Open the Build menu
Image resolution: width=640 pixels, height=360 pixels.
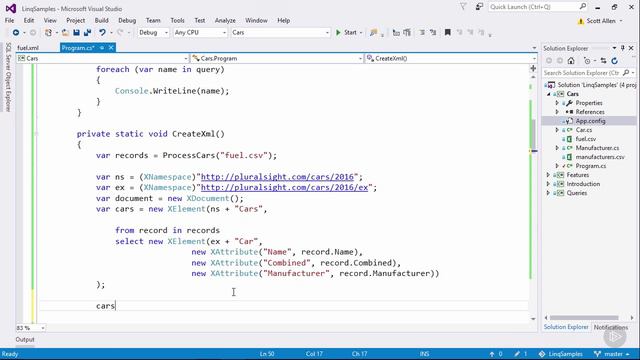pyautogui.click(x=102, y=20)
